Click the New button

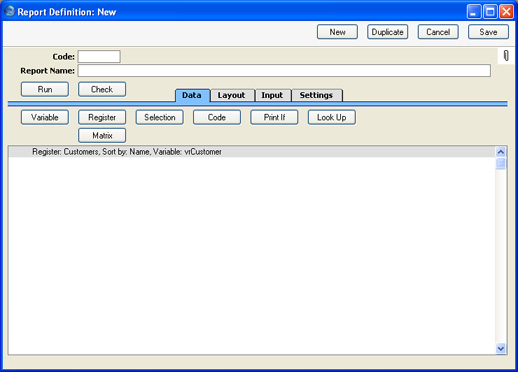337,32
